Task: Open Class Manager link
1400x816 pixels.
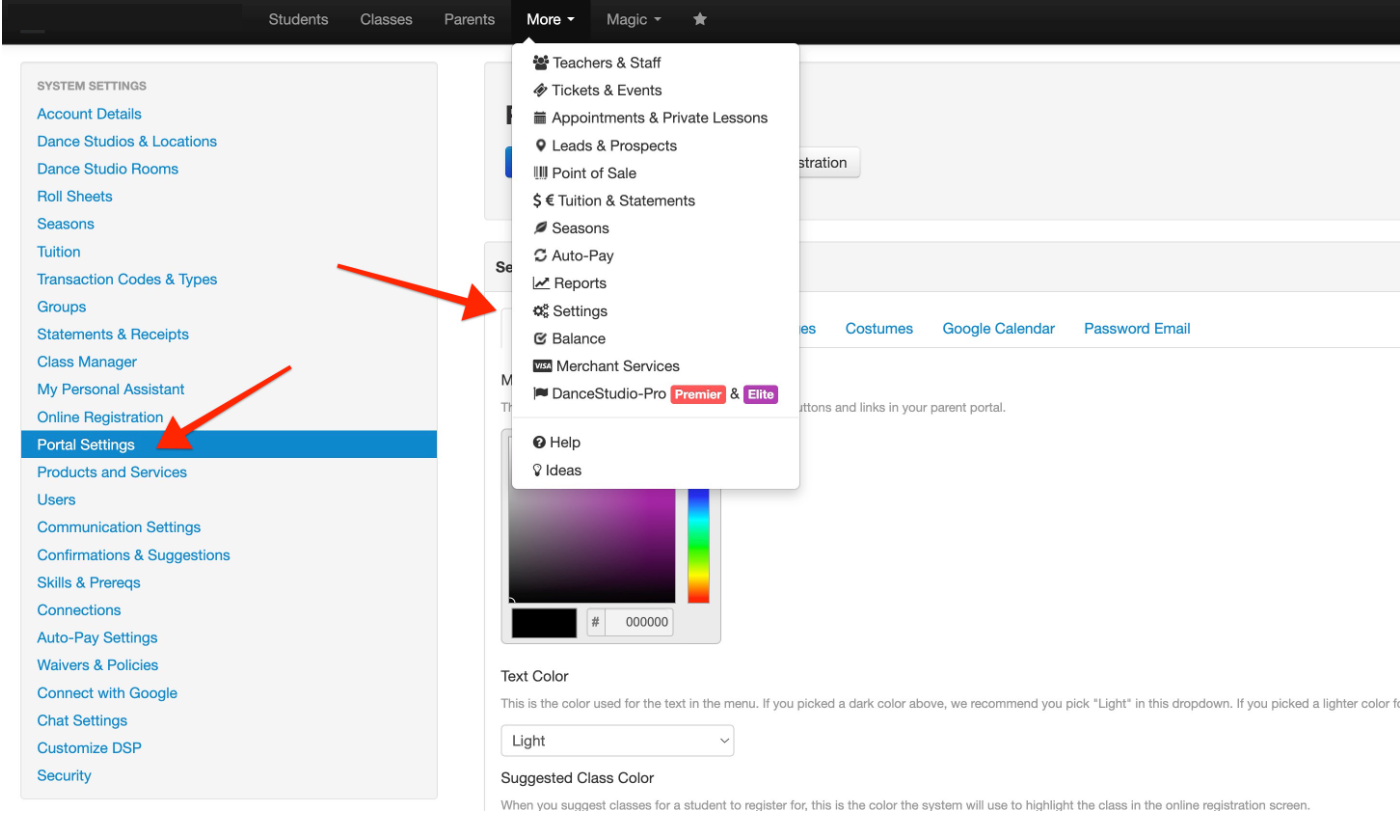Action: 87,362
